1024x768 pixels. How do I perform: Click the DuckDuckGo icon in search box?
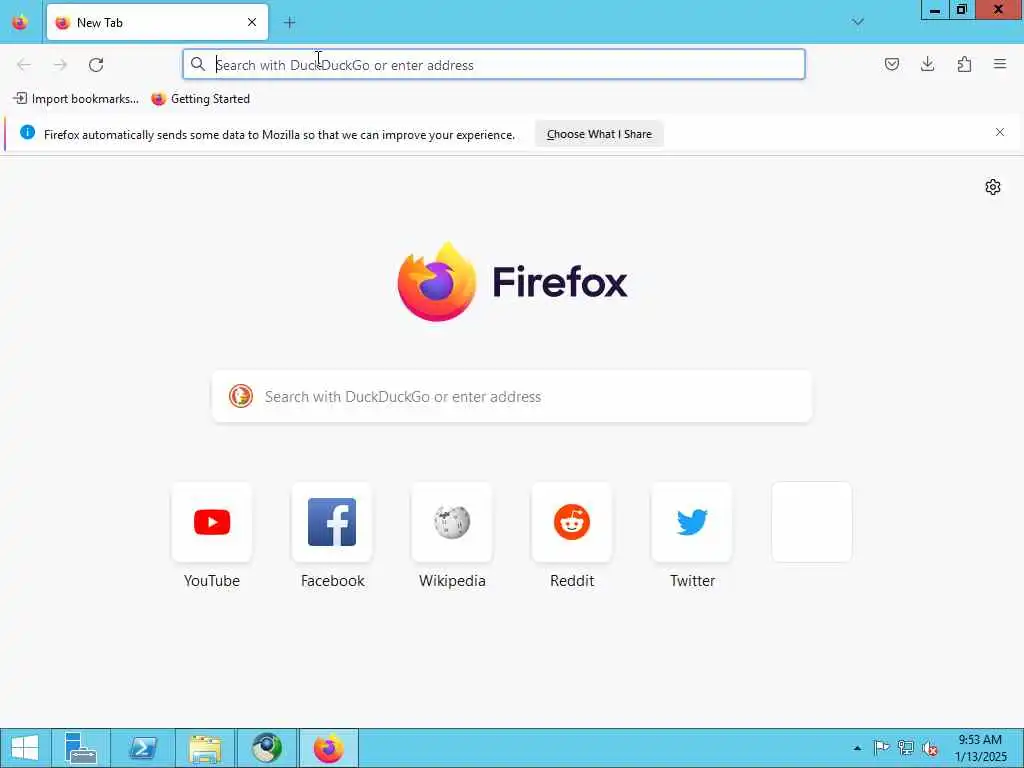pyautogui.click(x=240, y=396)
